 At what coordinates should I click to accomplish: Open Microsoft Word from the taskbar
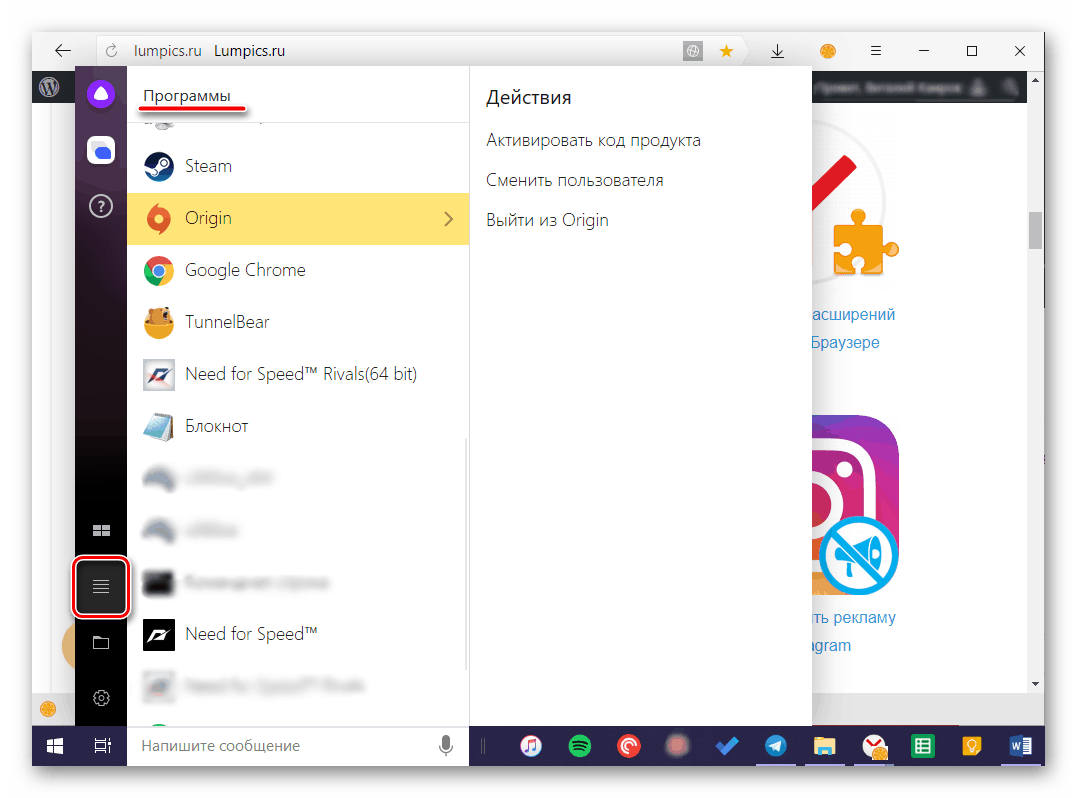(x=1021, y=746)
